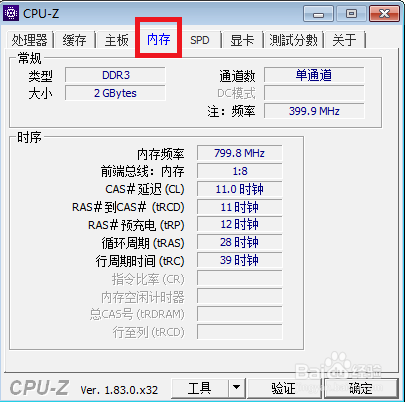Click the CPU-Z logo at bottom left

coord(40,388)
